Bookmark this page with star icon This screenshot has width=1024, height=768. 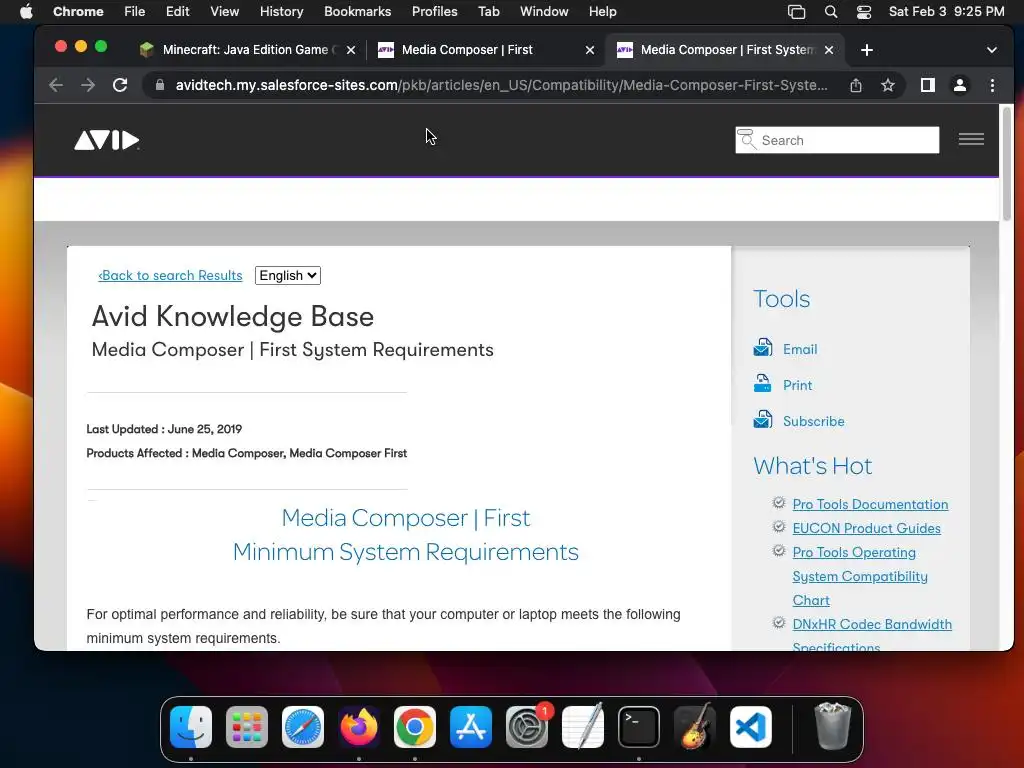pyautogui.click(x=888, y=85)
